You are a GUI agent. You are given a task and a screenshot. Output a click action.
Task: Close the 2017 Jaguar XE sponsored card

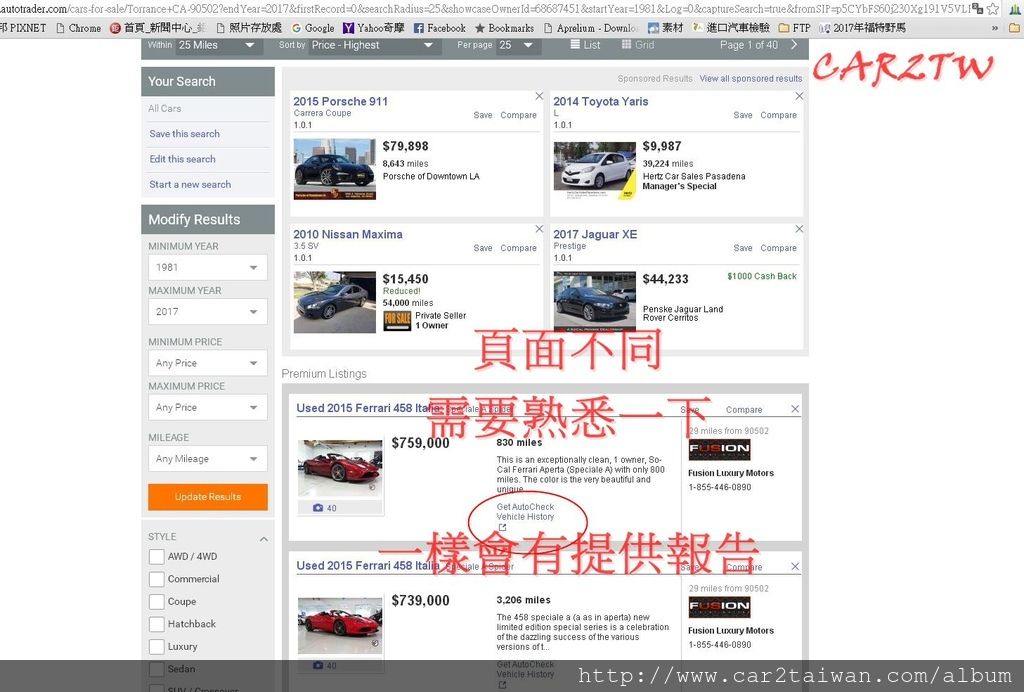[799, 229]
